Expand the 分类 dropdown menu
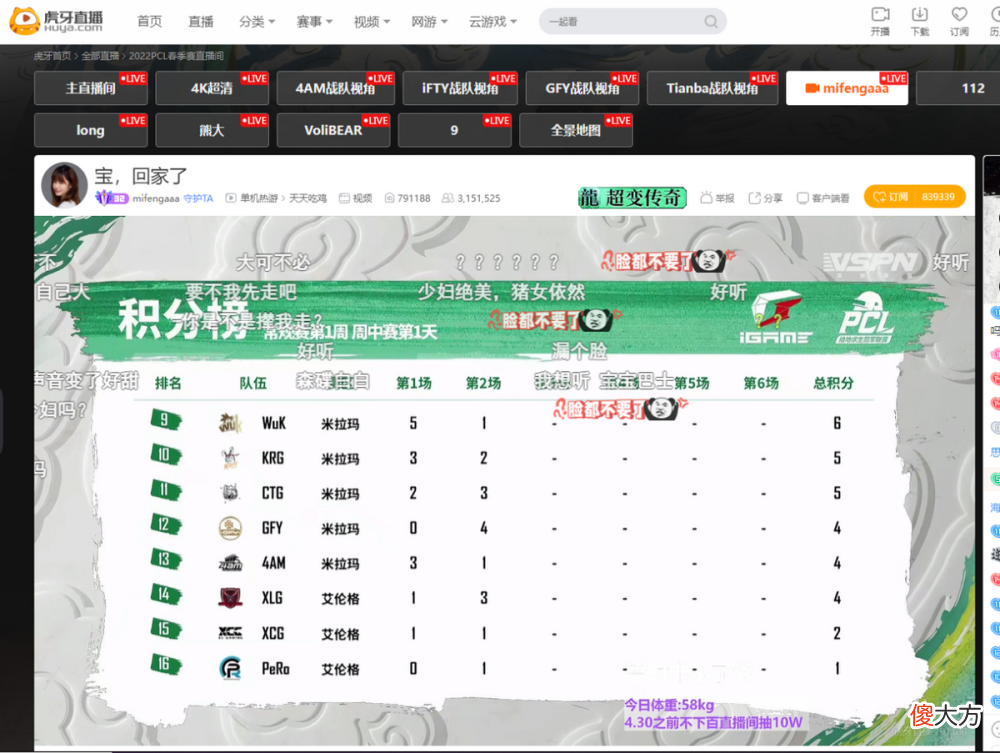The image size is (1000, 753). 257,22
